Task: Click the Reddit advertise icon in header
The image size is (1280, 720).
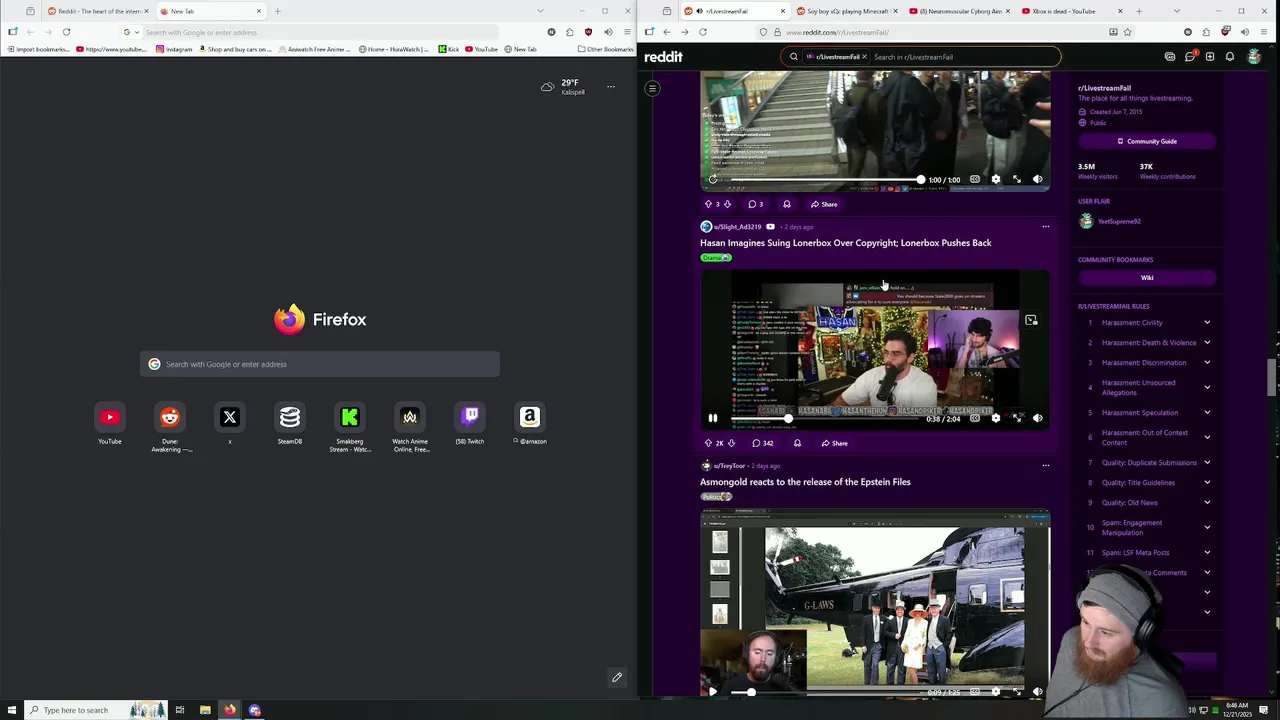Action: (1170, 57)
